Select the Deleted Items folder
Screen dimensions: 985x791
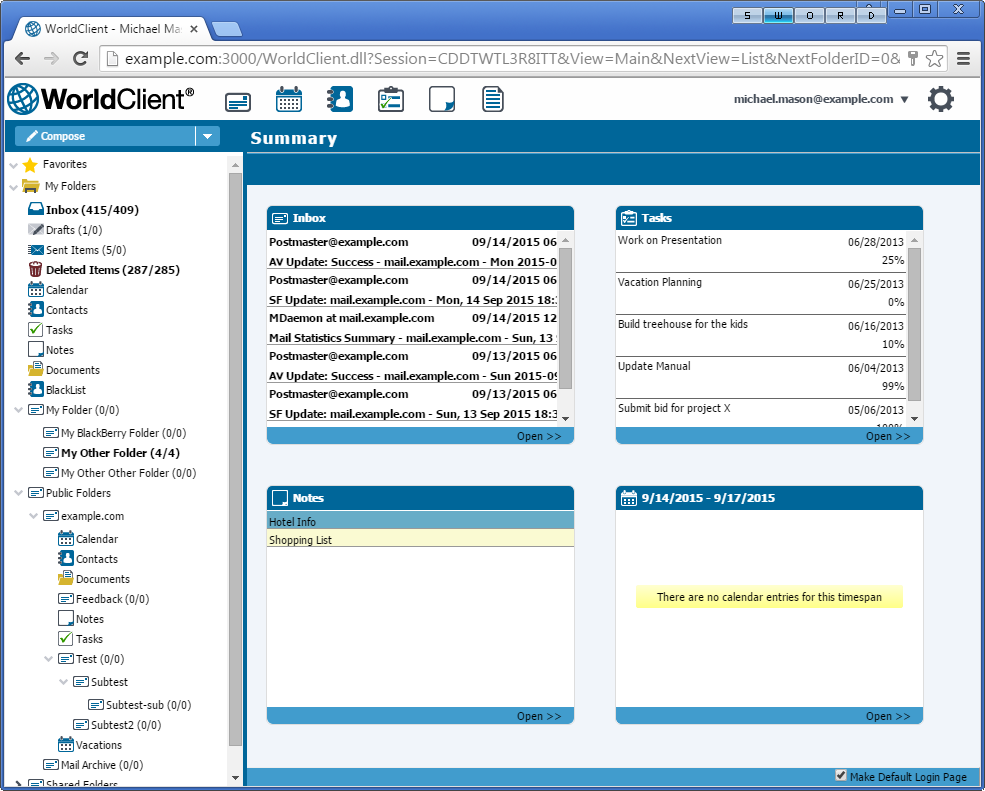tap(97, 270)
